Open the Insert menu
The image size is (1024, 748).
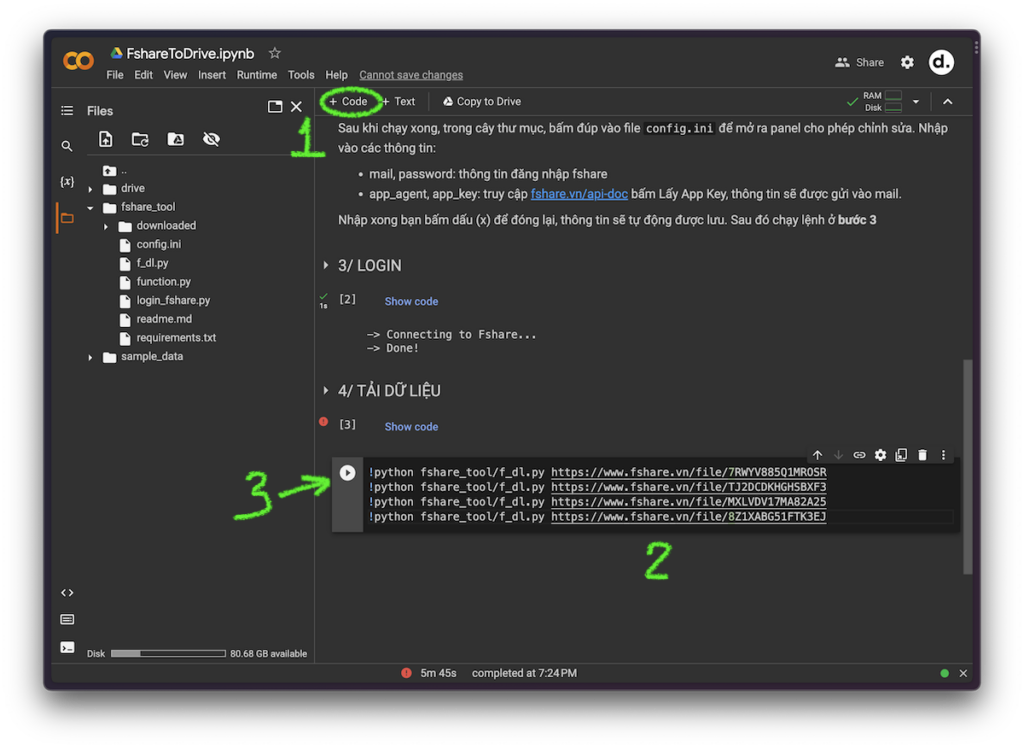pos(212,75)
